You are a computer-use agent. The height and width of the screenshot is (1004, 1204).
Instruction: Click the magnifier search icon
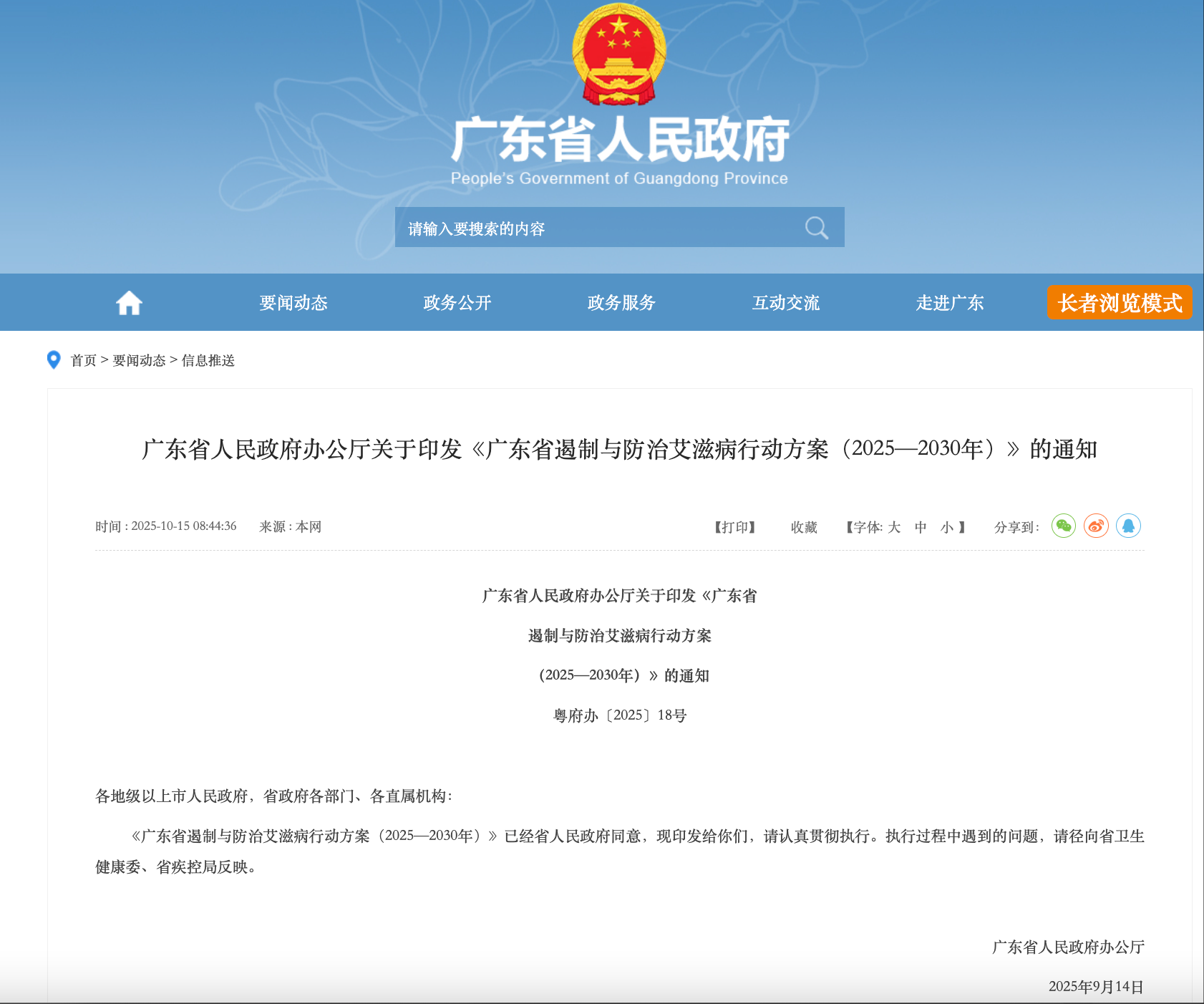pyautogui.click(x=816, y=228)
